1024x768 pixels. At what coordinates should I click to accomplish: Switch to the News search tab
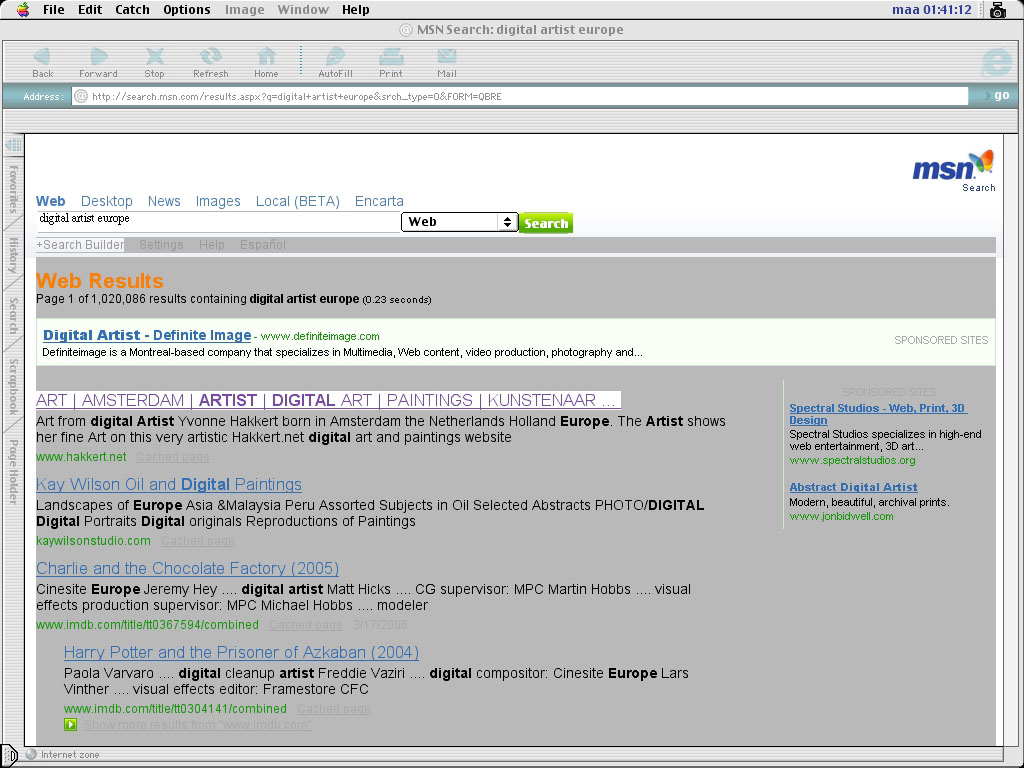coord(164,201)
